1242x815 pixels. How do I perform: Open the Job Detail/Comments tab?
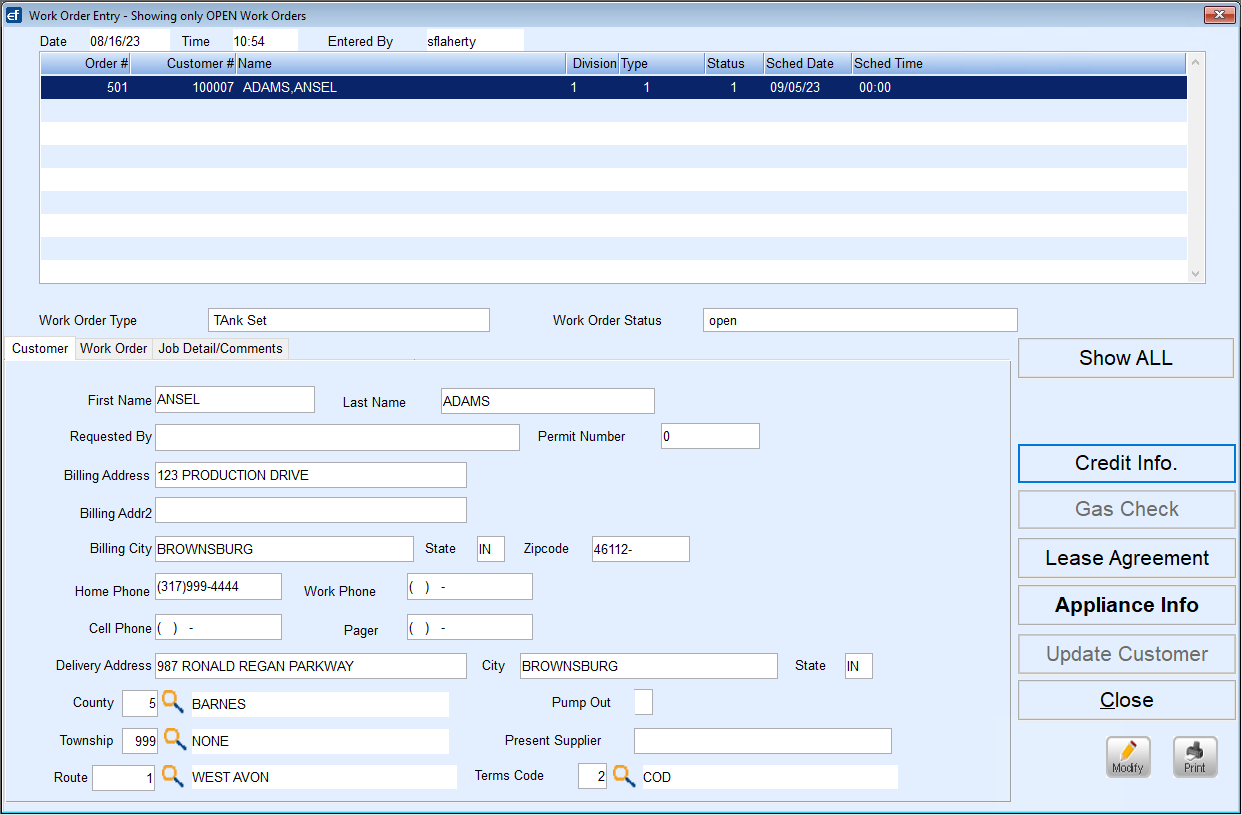pyautogui.click(x=221, y=349)
